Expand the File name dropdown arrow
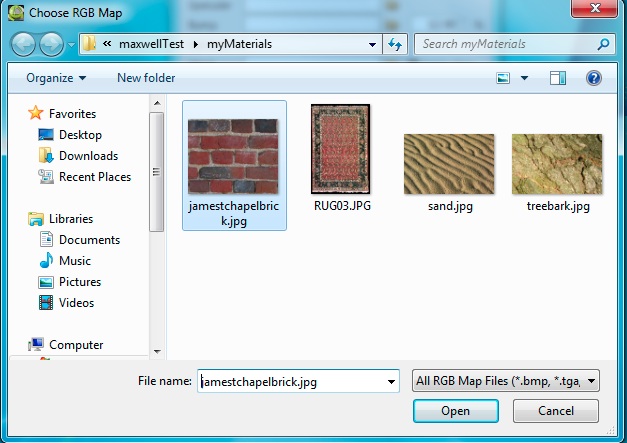627x443 pixels. coord(391,381)
